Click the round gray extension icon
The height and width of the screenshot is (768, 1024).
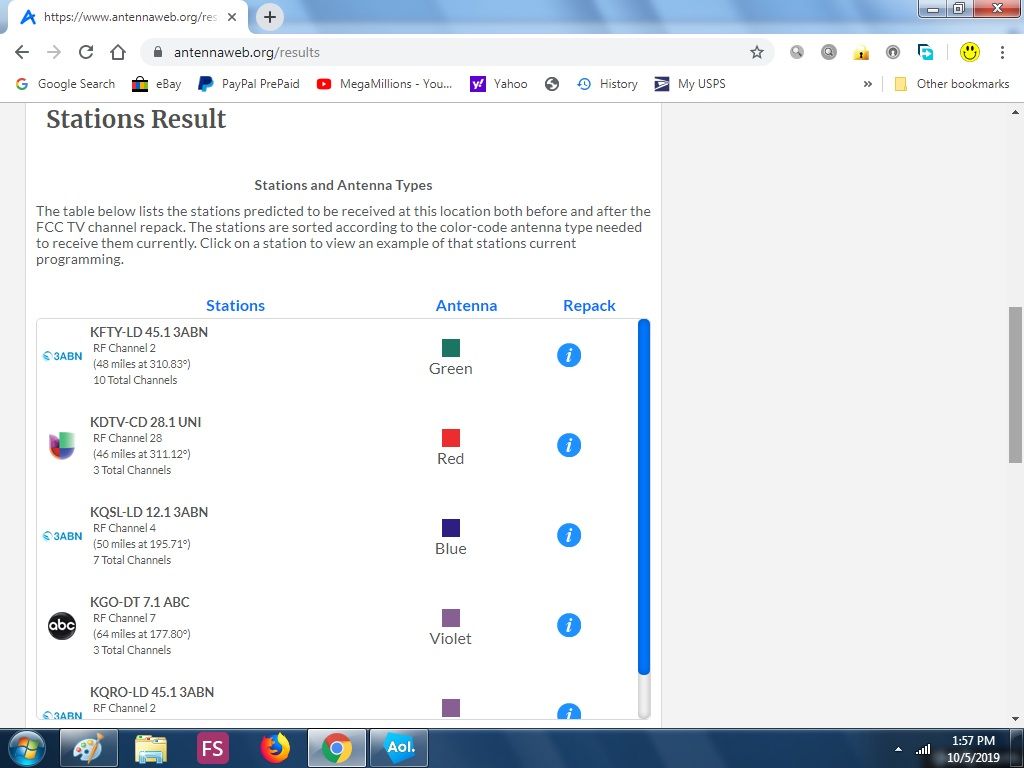[x=893, y=52]
